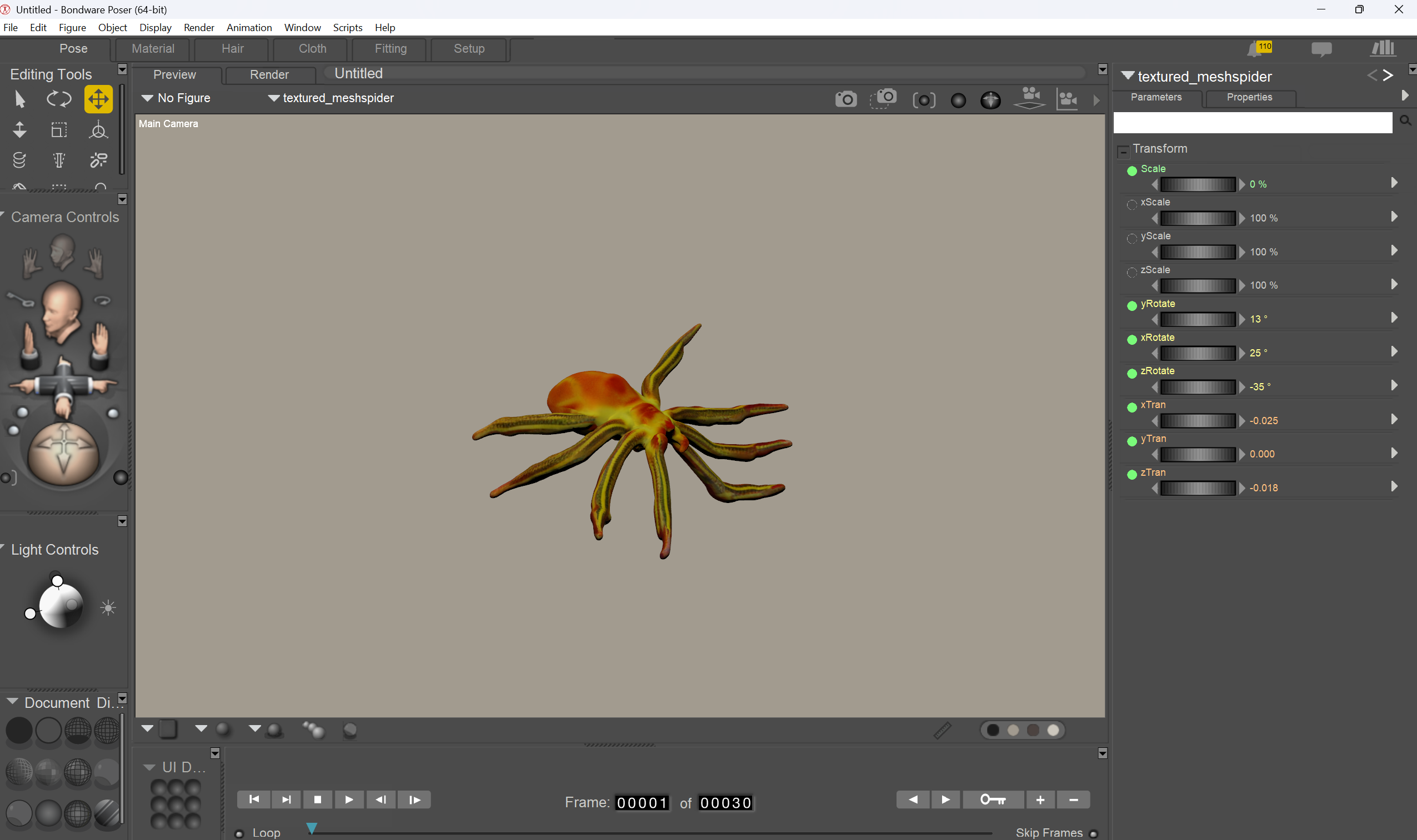The width and height of the screenshot is (1417, 840).
Task: Switch to the Material room tab
Action: click(153, 49)
